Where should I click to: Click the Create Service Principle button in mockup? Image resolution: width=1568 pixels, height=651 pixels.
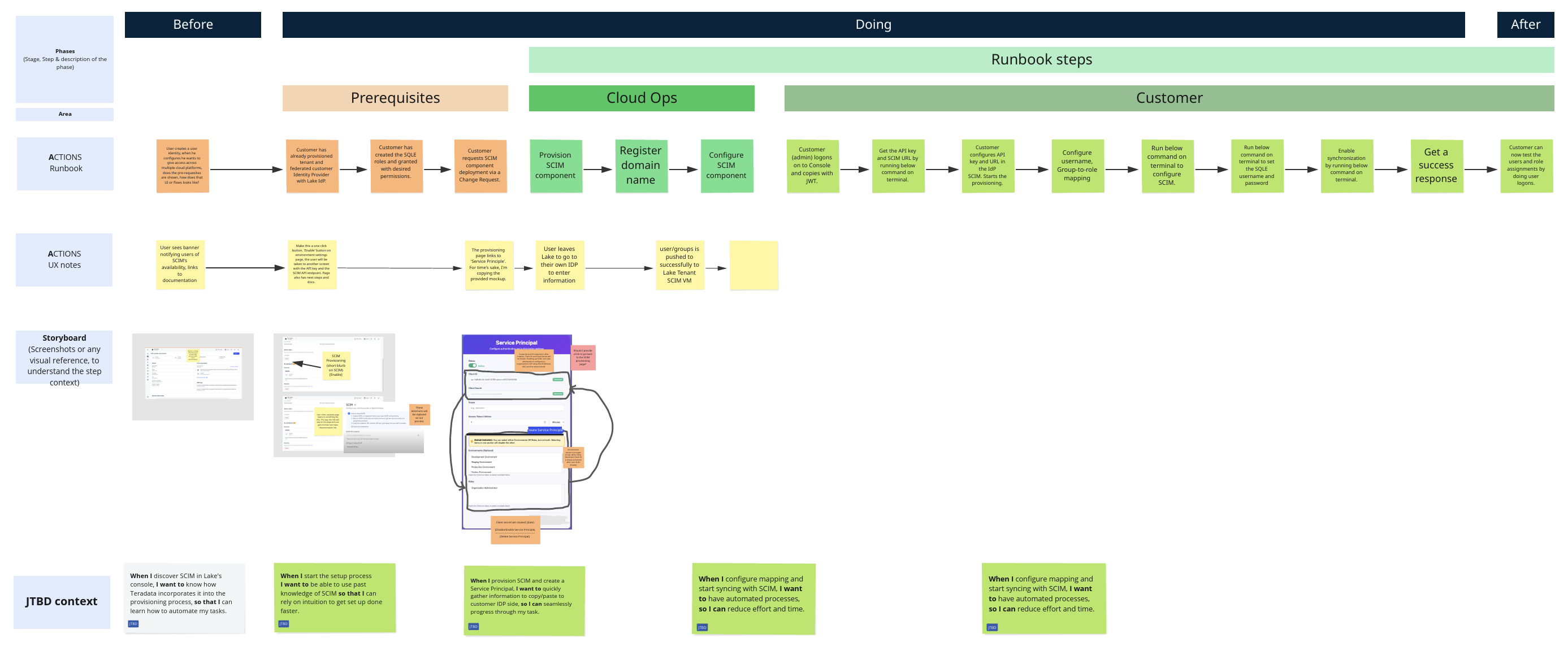[x=545, y=430]
